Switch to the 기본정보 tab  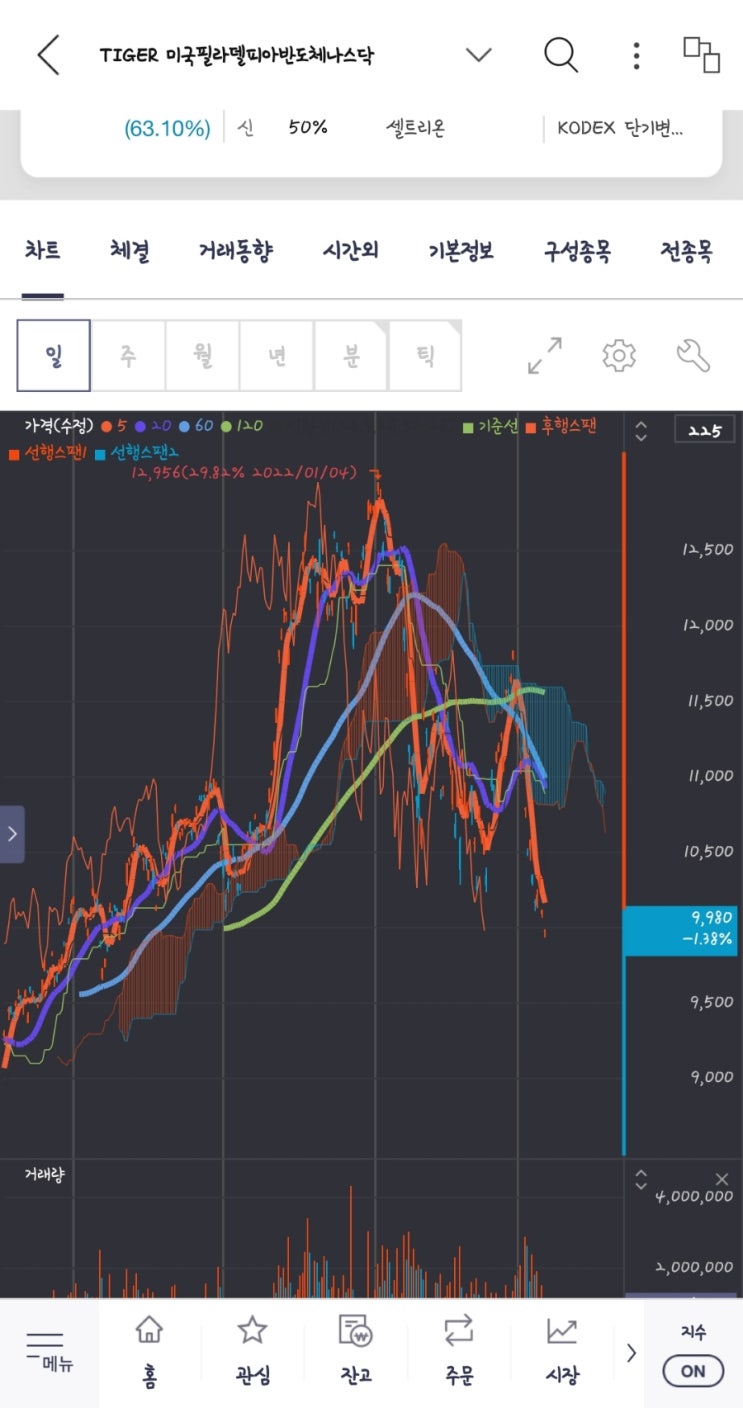(461, 251)
